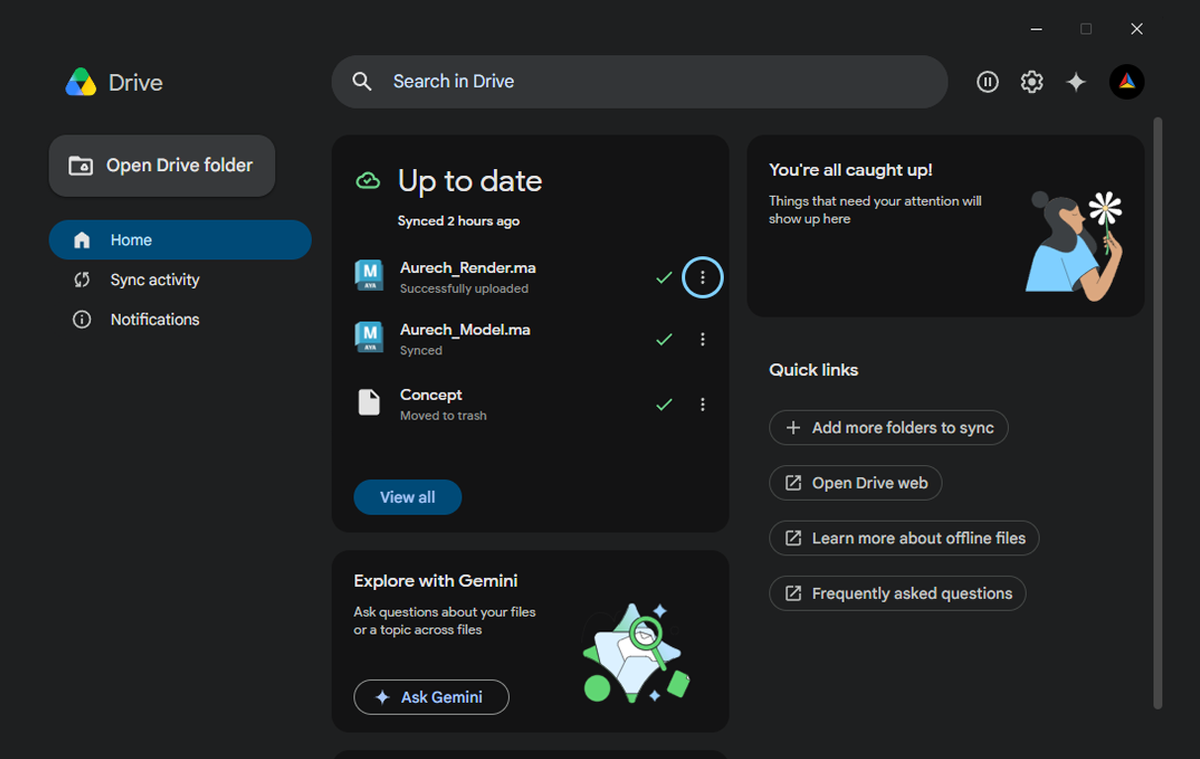Open the Notifications section
The width and height of the screenshot is (1200, 759).
[180, 320]
